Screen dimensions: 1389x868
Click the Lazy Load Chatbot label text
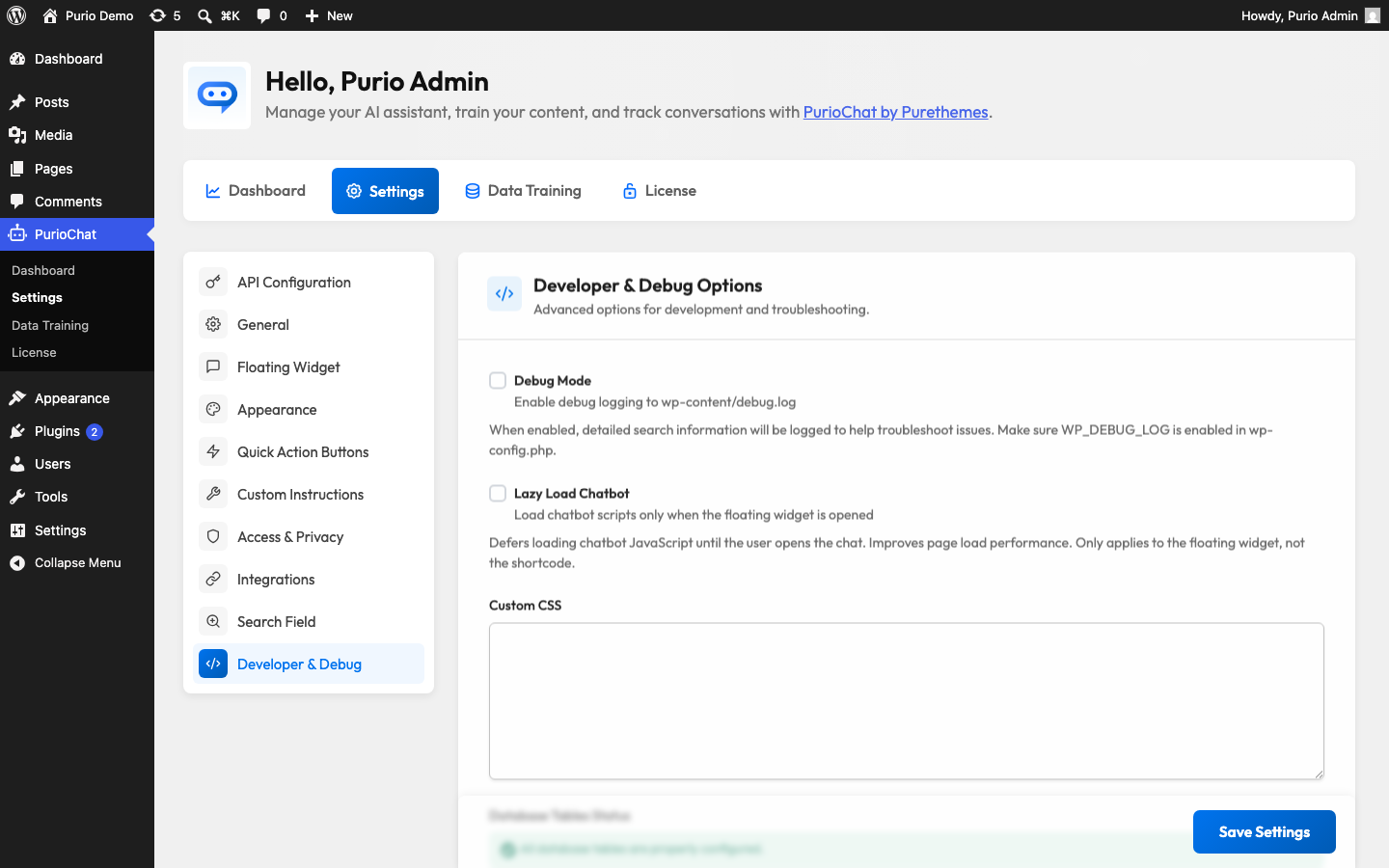[572, 493]
